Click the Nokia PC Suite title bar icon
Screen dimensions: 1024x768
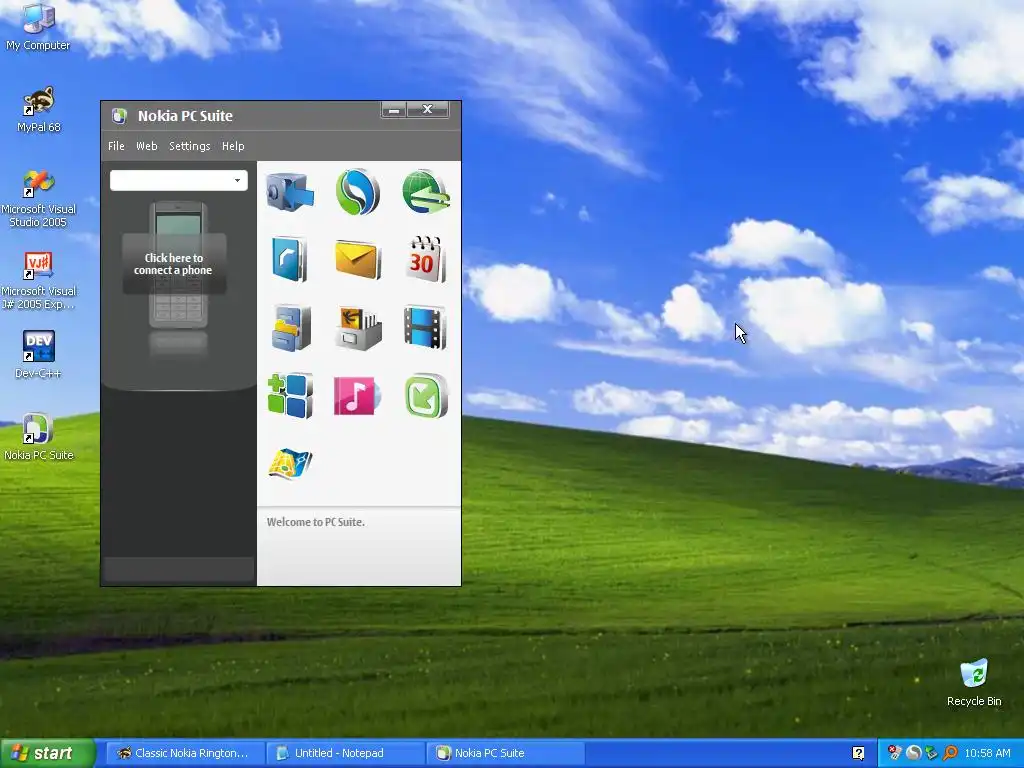click(x=119, y=116)
